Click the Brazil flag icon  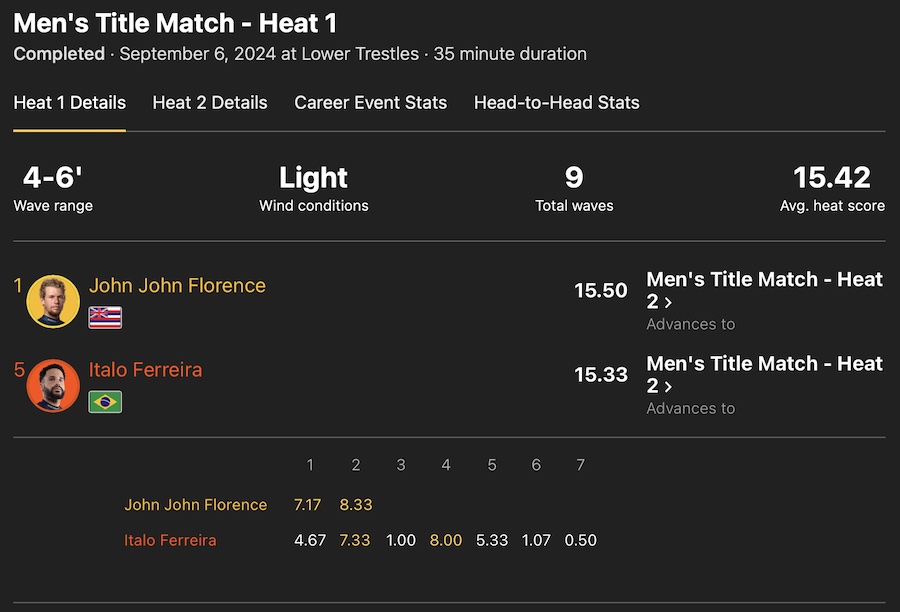(x=105, y=401)
